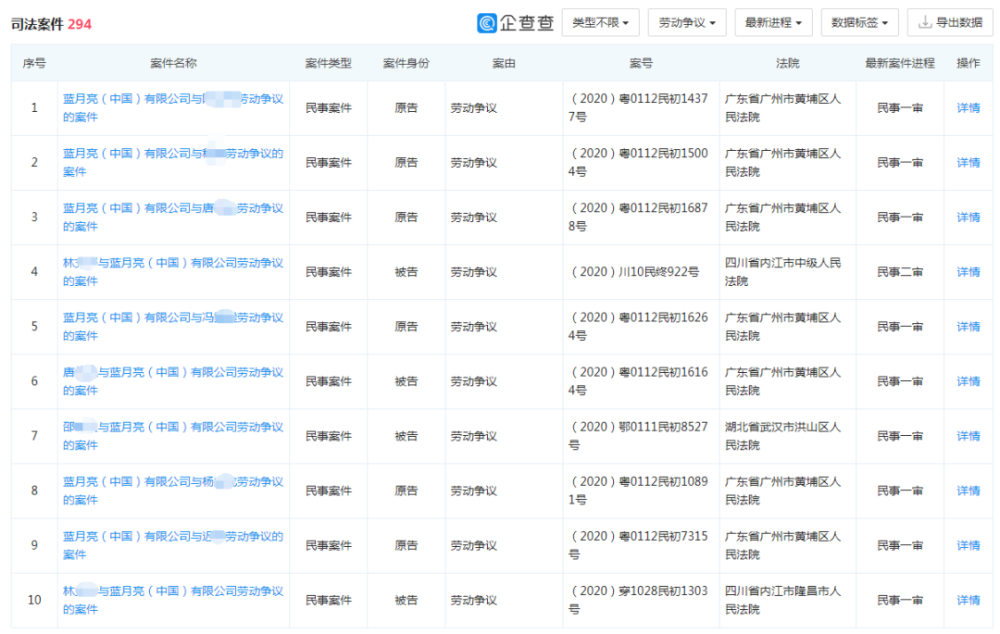1000x634 pixels.
Task: Open 详情 for case row 4
Action: (x=968, y=272)
